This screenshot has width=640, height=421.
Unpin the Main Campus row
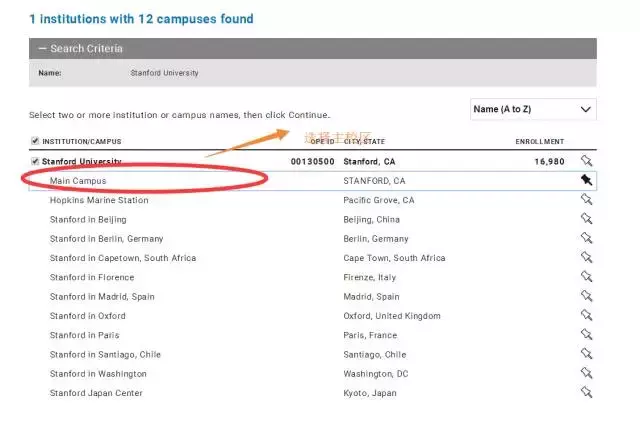click(587, 180)
